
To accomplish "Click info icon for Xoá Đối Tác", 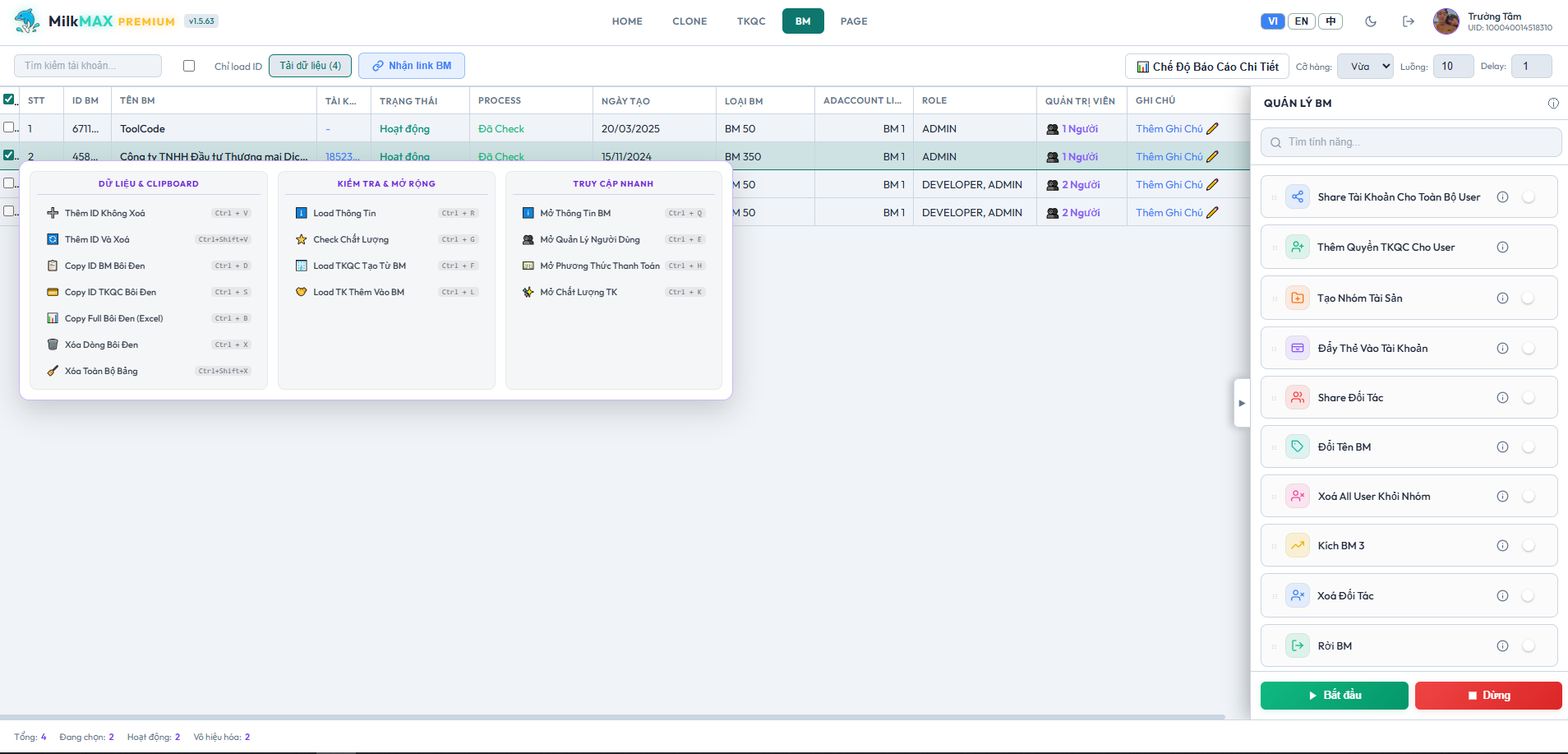I will pos(1502,596).
